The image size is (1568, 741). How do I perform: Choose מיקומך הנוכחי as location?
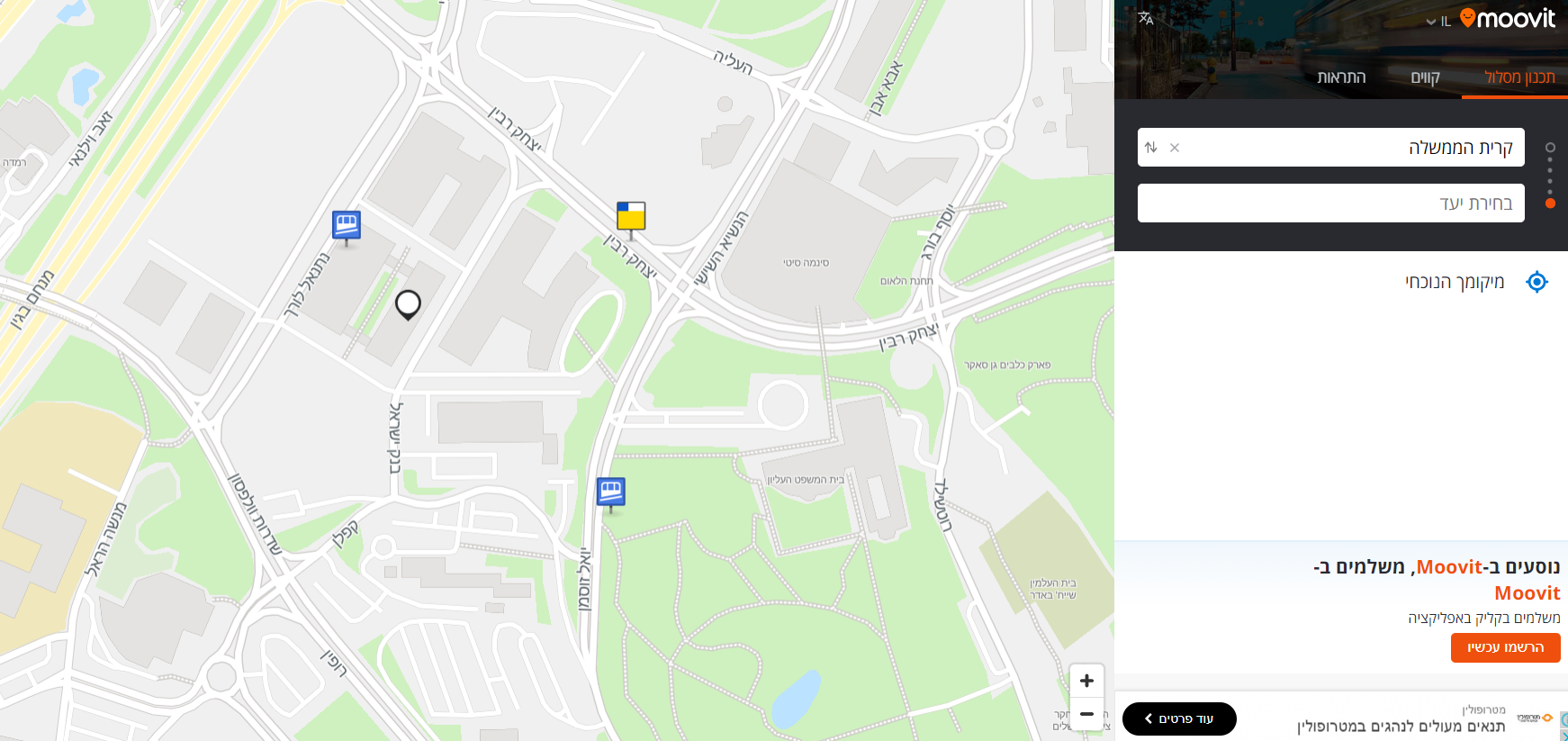[x=1455, y=282]
